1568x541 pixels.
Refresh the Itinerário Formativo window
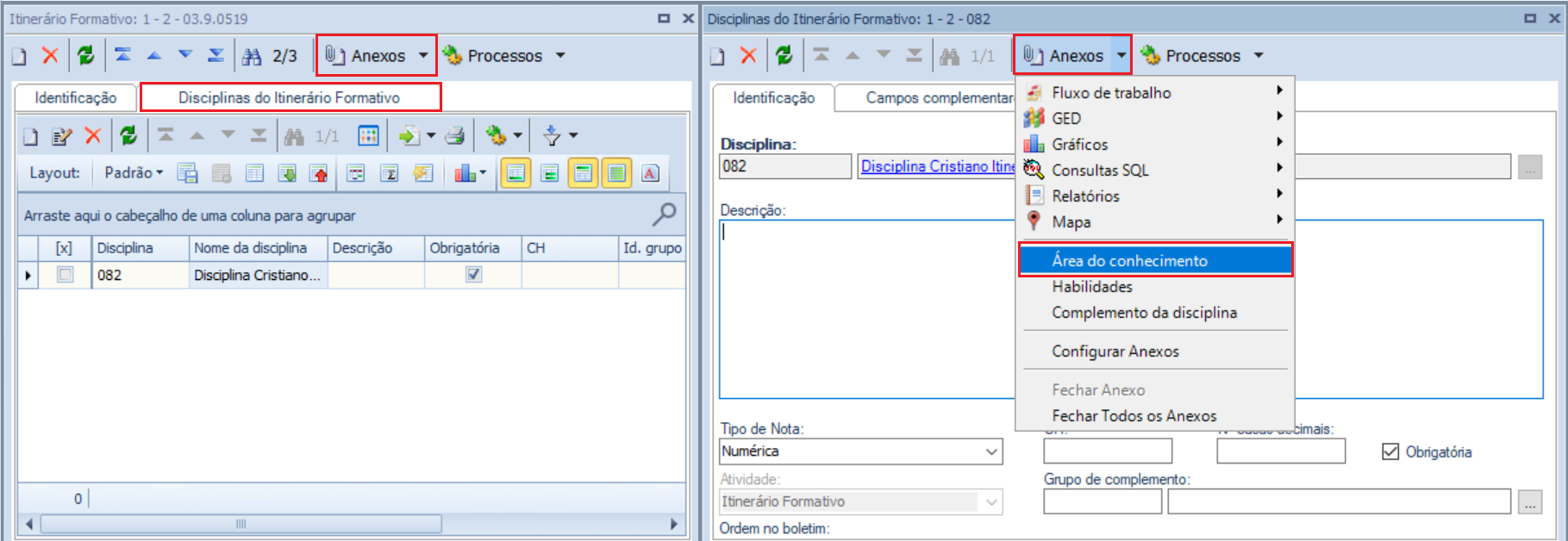85,56
